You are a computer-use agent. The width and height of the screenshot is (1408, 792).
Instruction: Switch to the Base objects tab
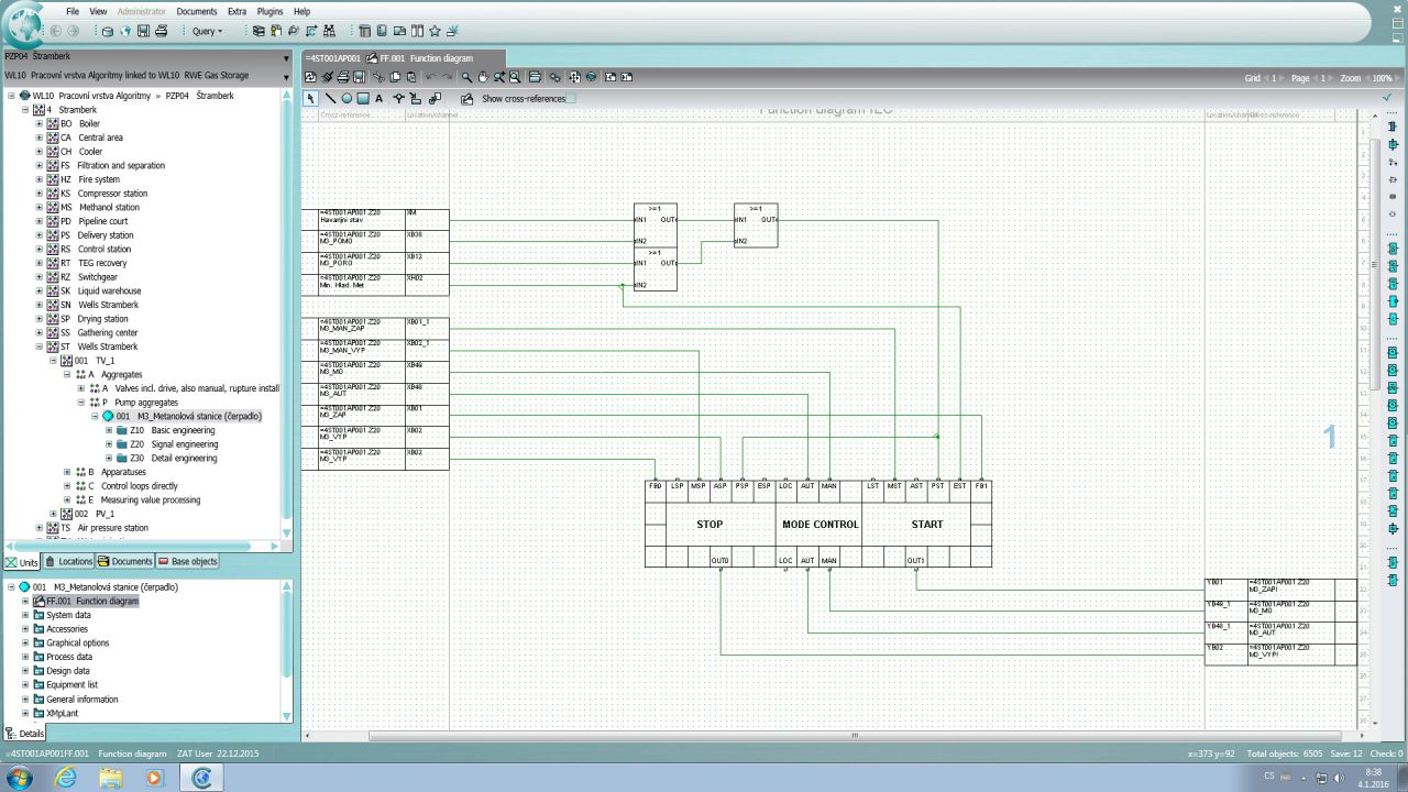188,562
